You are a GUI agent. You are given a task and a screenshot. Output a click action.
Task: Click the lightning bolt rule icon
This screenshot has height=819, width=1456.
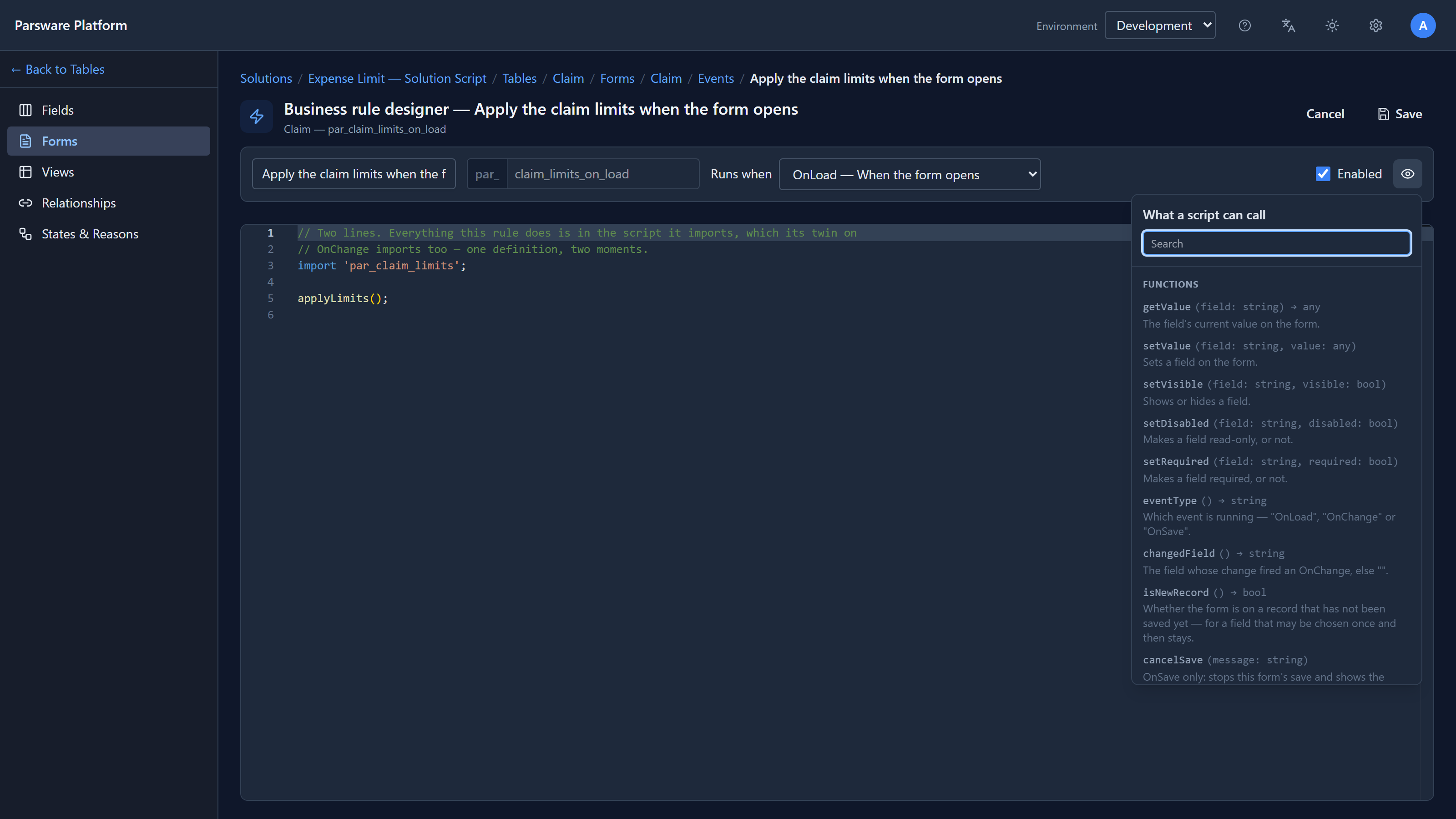[x=257, y=116]
